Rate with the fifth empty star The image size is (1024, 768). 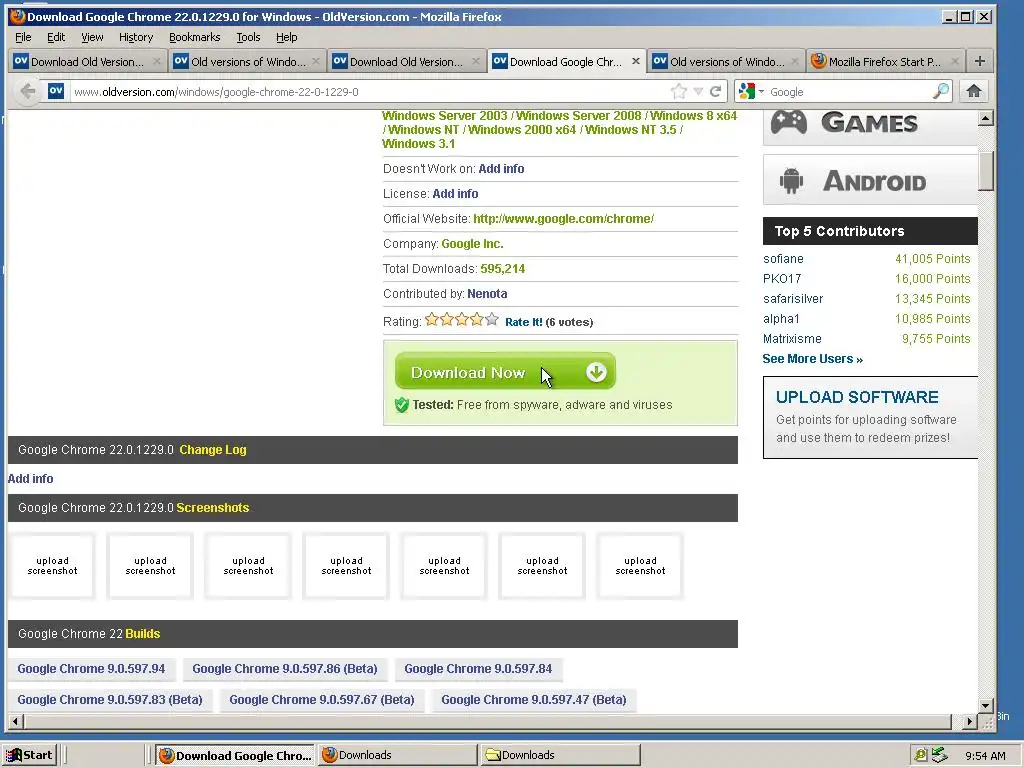pos(492,319)
